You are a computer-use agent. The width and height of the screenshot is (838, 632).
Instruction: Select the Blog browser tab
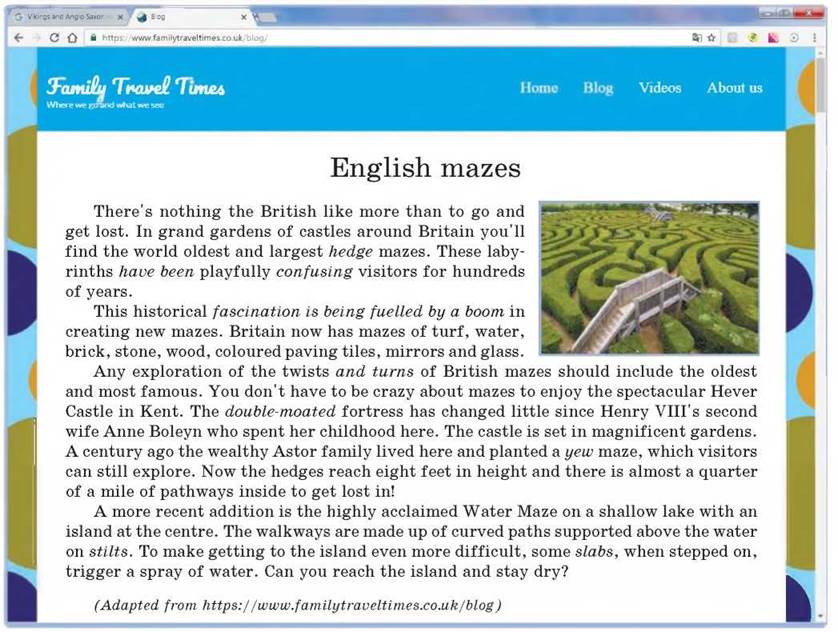click(187, 17)
